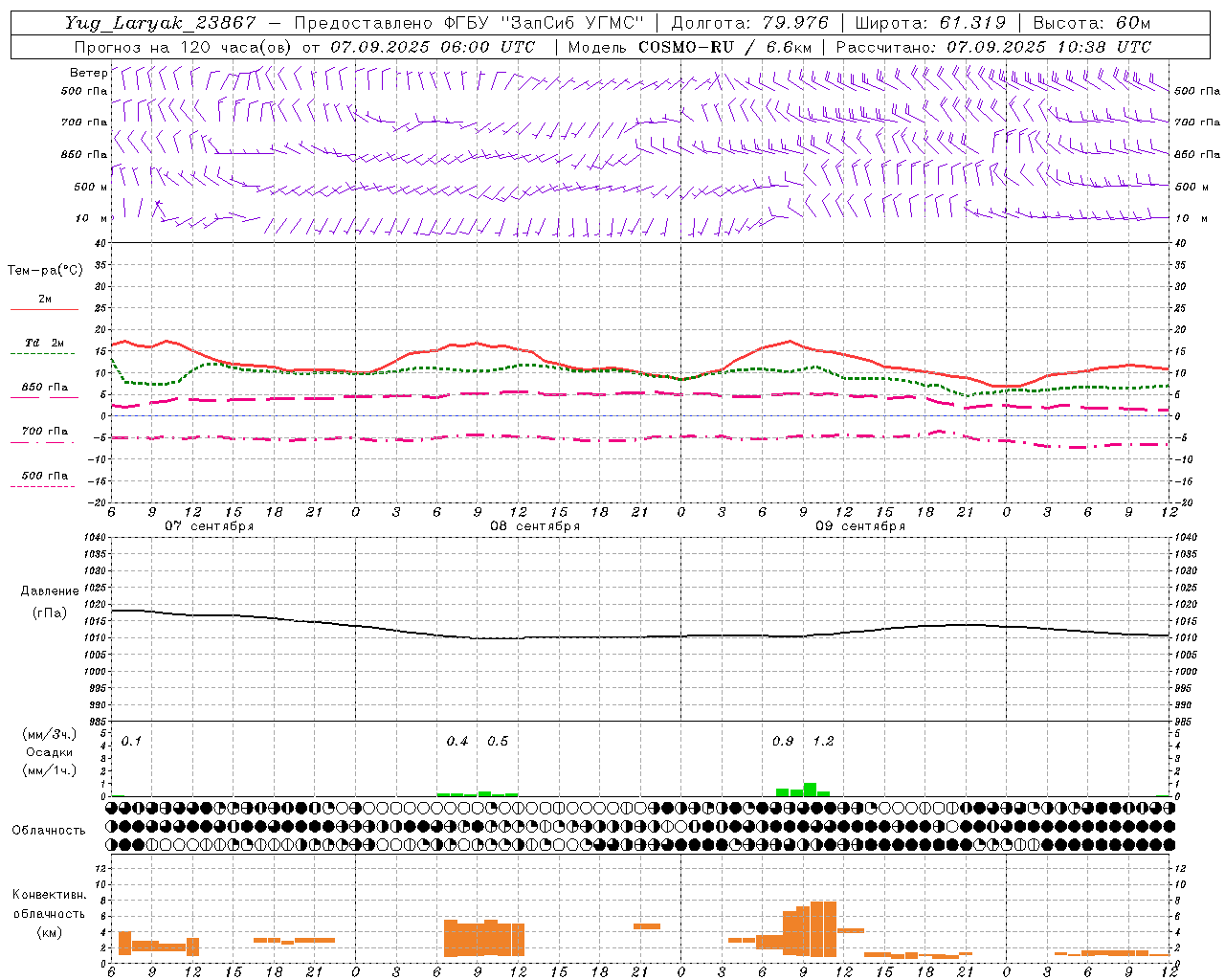Click the station title Yug_Laryak_23867
This screenshot has width=1225, height=980.
pos(161,23)
